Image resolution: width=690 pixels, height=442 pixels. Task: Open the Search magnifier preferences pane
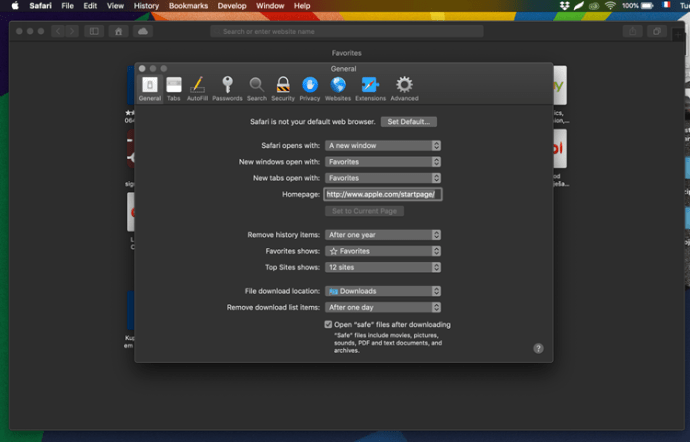(257, 89)
